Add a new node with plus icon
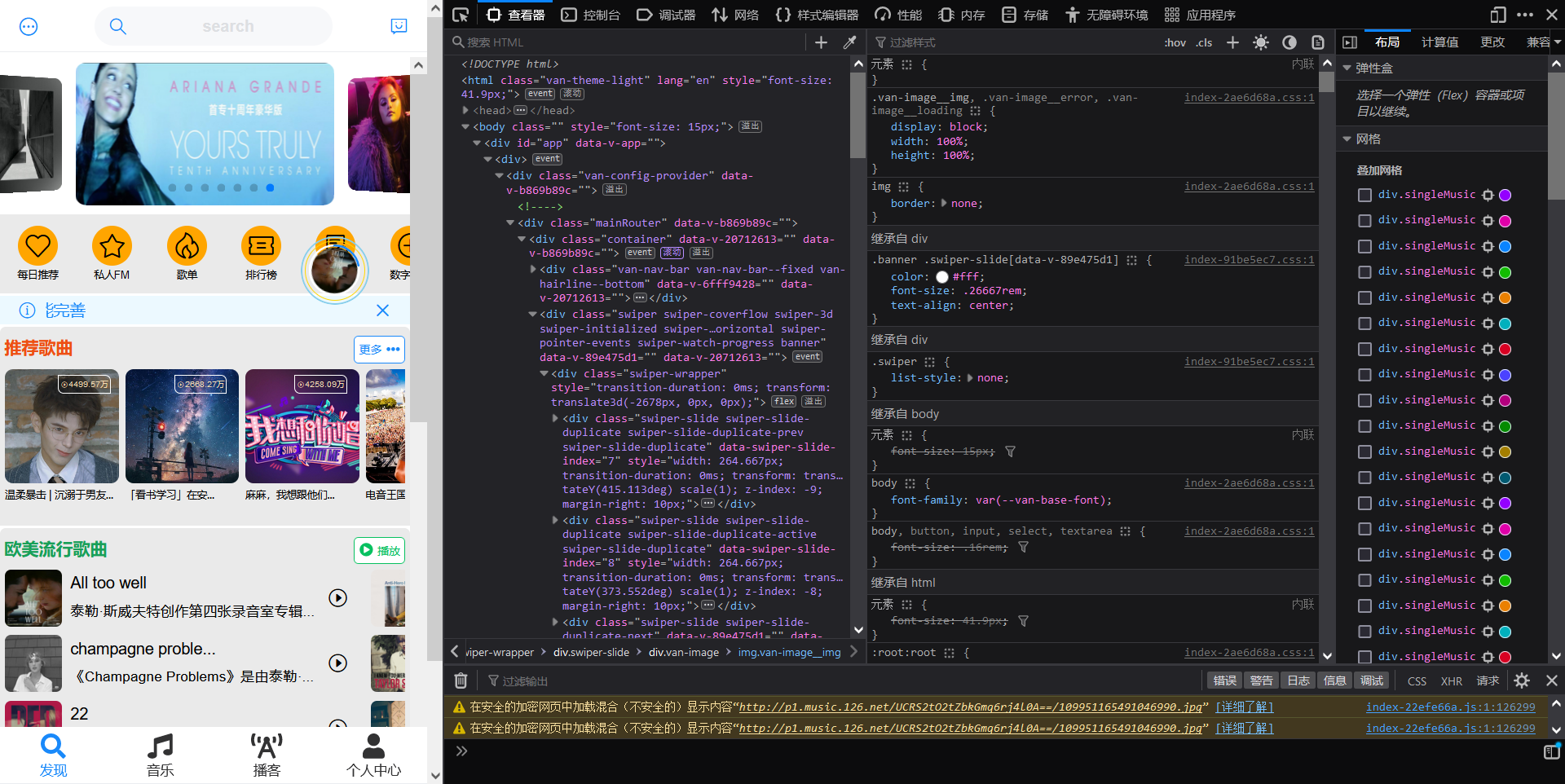 [821, 42]
